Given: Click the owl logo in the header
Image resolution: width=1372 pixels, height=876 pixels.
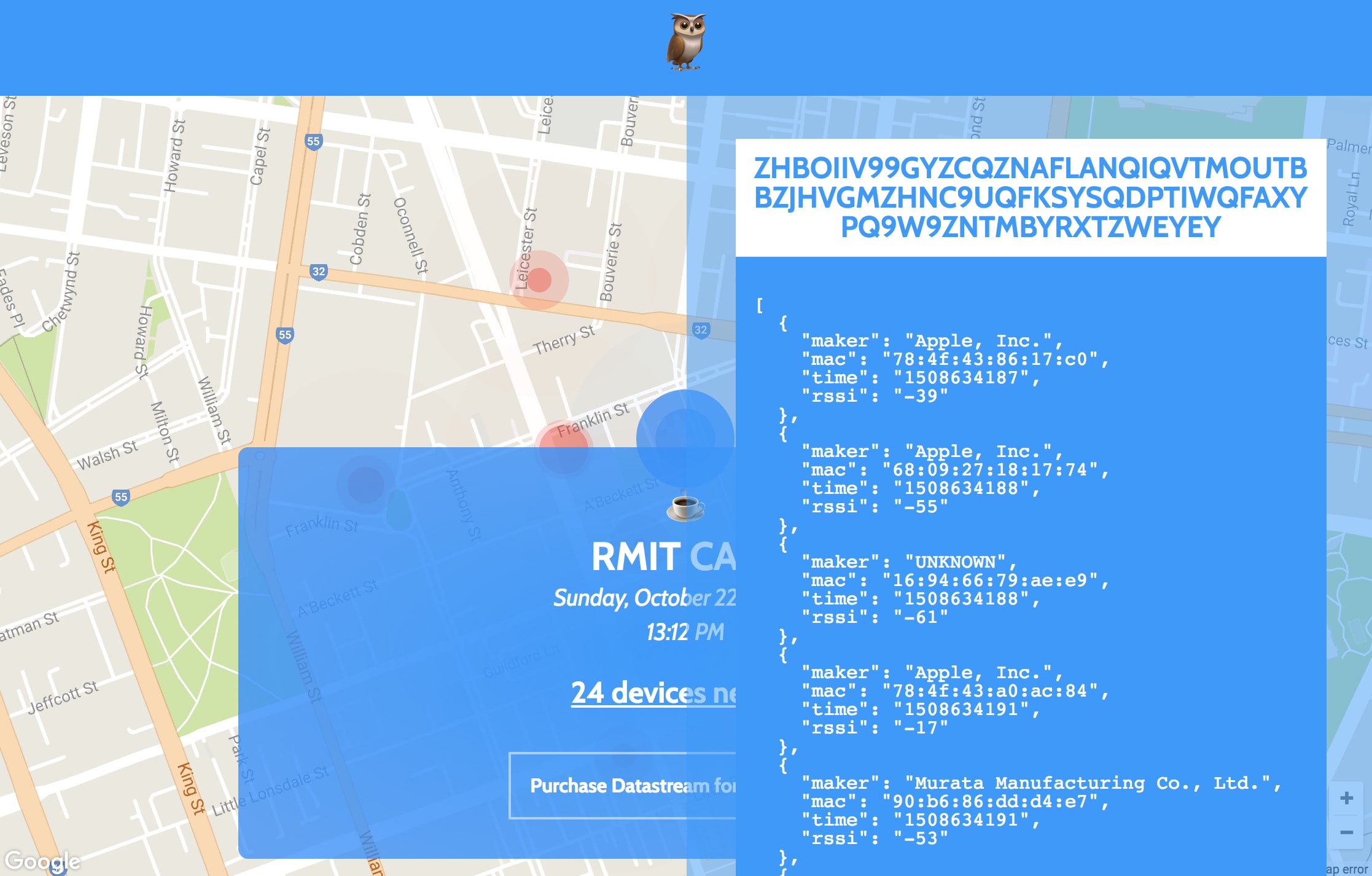Looking at the screenshot, I should click(x=686, y=42).
